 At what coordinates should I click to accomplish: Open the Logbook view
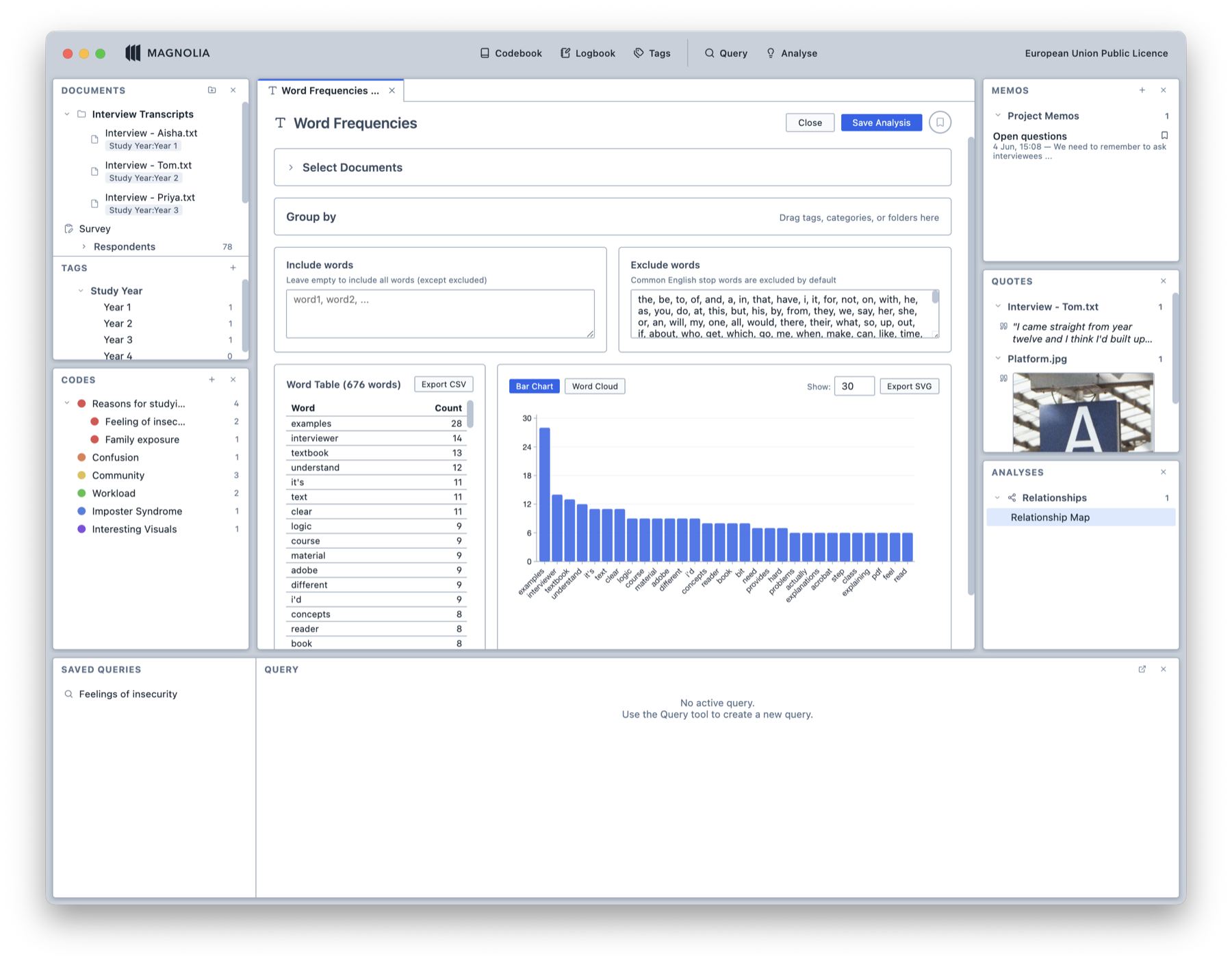click(588, 53)
